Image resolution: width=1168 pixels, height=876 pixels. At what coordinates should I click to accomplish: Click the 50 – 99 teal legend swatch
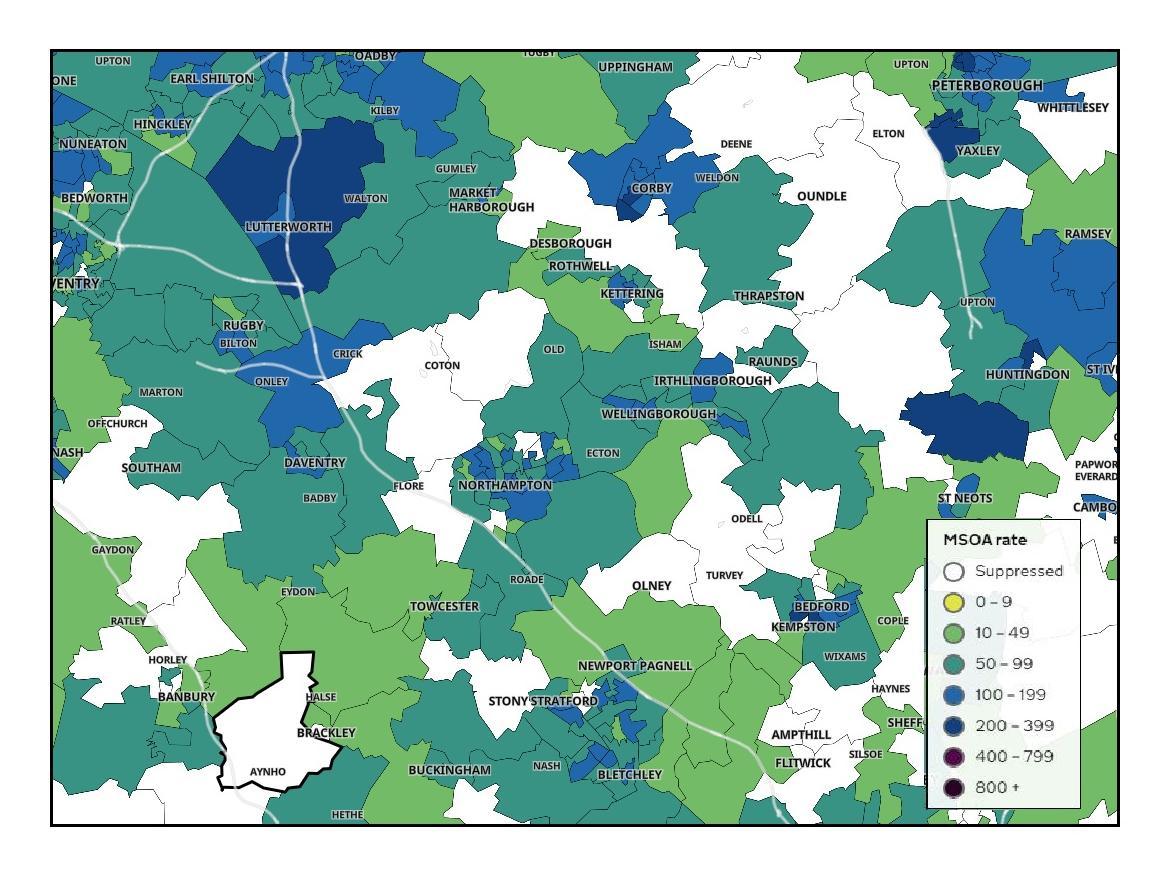953,664
